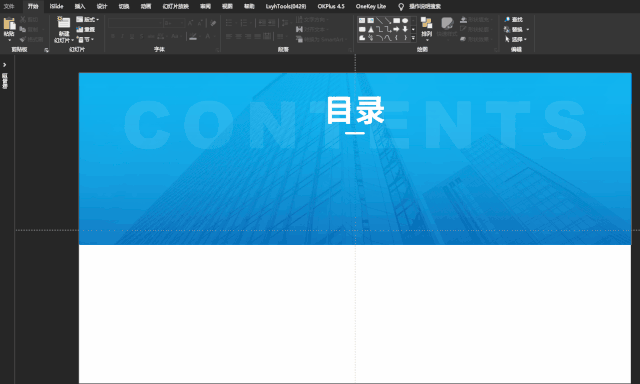Select the Text Box shape in gallery

point(362,20)
